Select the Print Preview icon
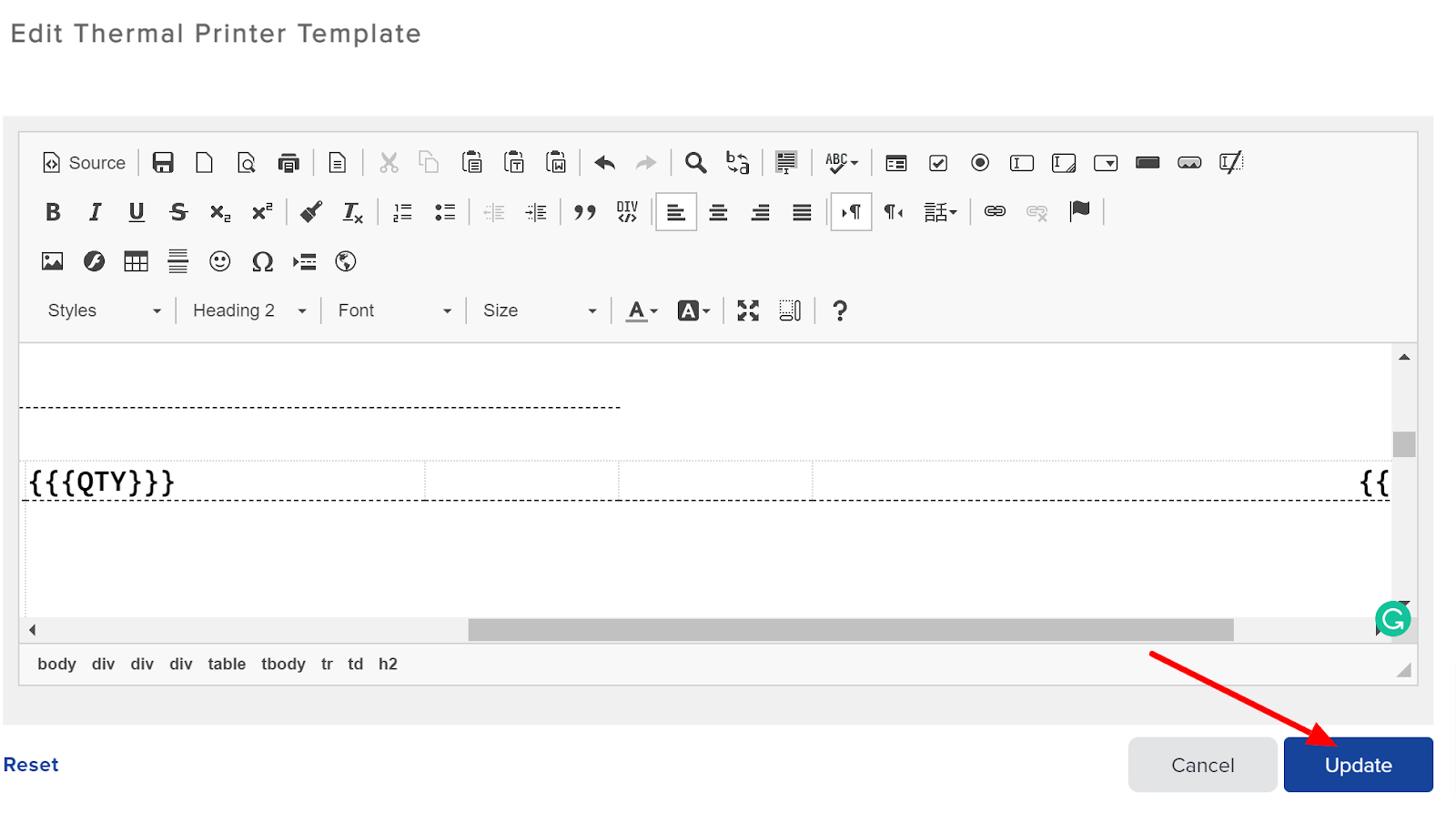Screen dimensions: 1456x823 pos(246,163)
